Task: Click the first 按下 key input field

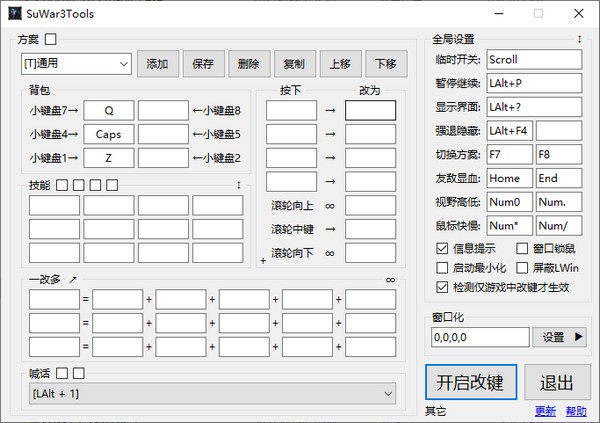Action: 292,111
